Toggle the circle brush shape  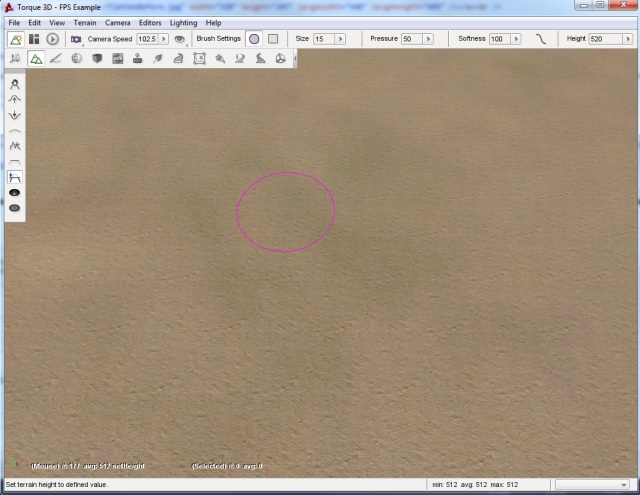click(x=254, y=39)
